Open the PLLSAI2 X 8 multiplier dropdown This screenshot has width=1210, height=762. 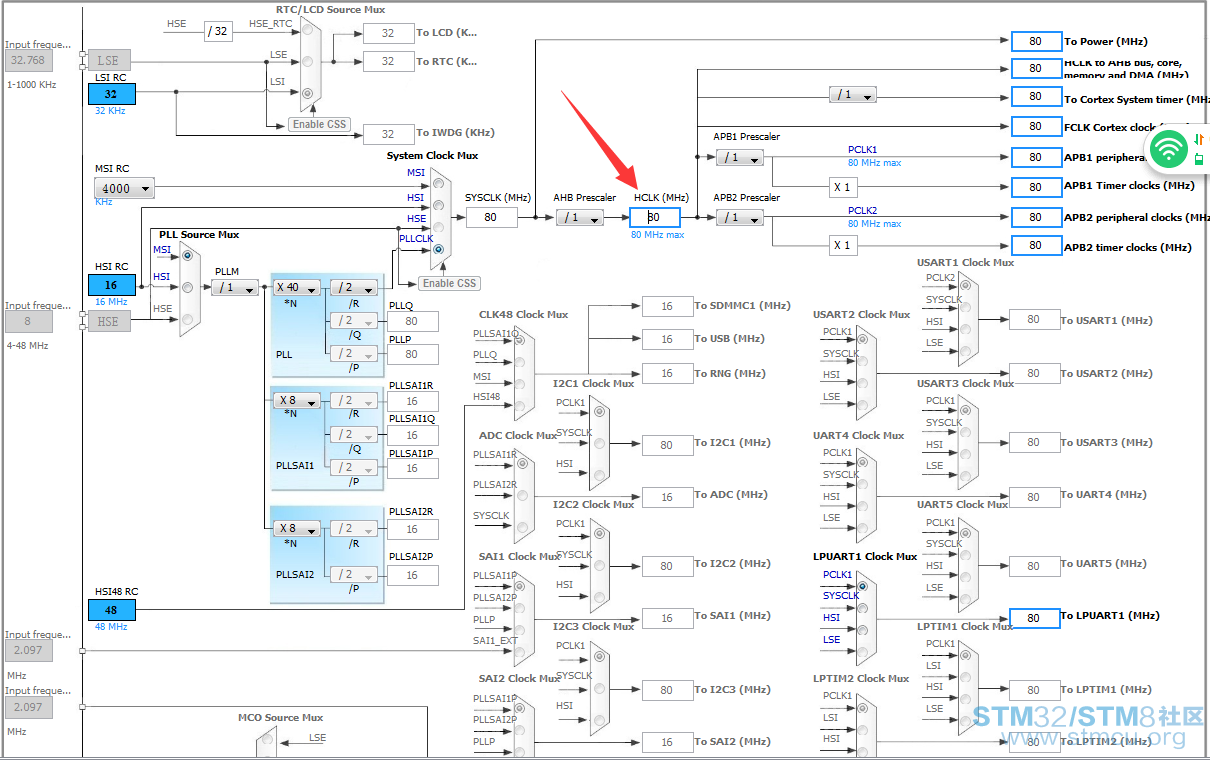pos(297,528)
